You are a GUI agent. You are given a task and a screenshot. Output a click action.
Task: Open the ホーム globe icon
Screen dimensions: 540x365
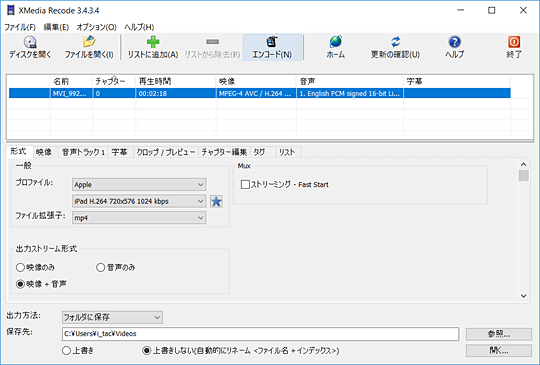coord(335,42)
